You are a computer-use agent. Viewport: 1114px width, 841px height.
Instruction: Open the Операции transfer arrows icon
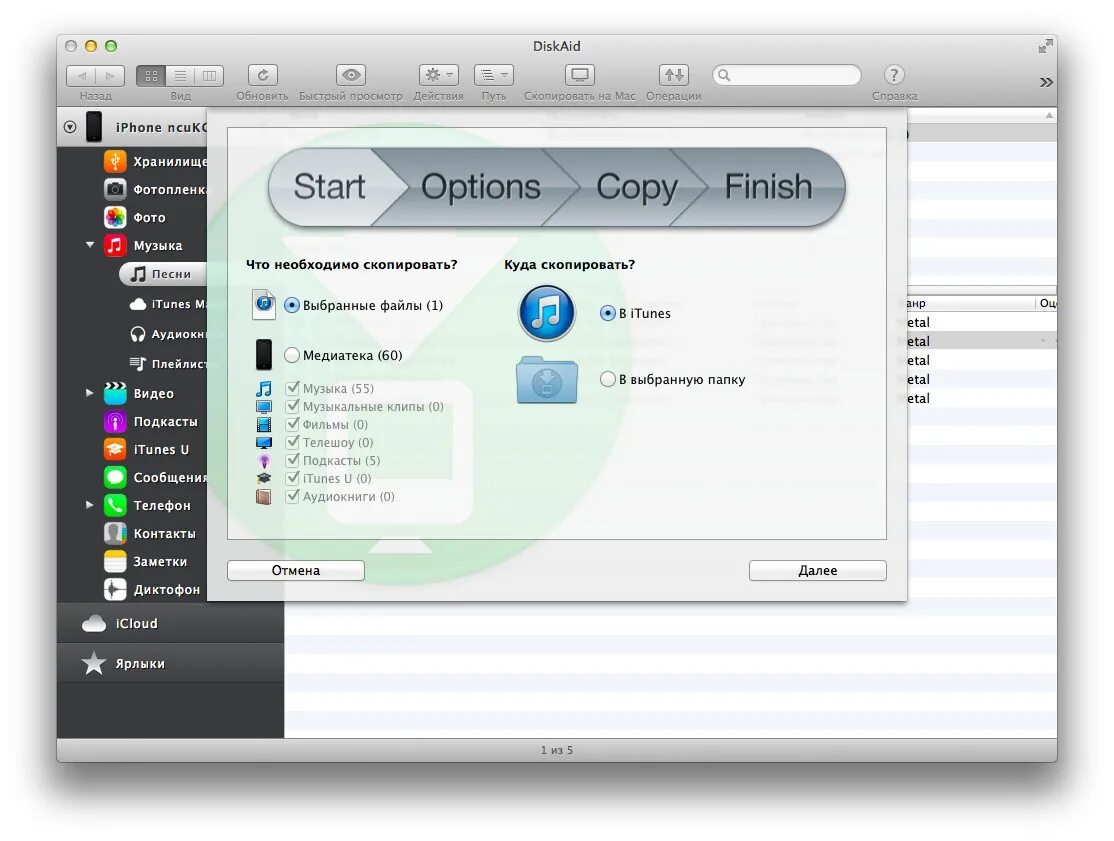tap(674, 75)
